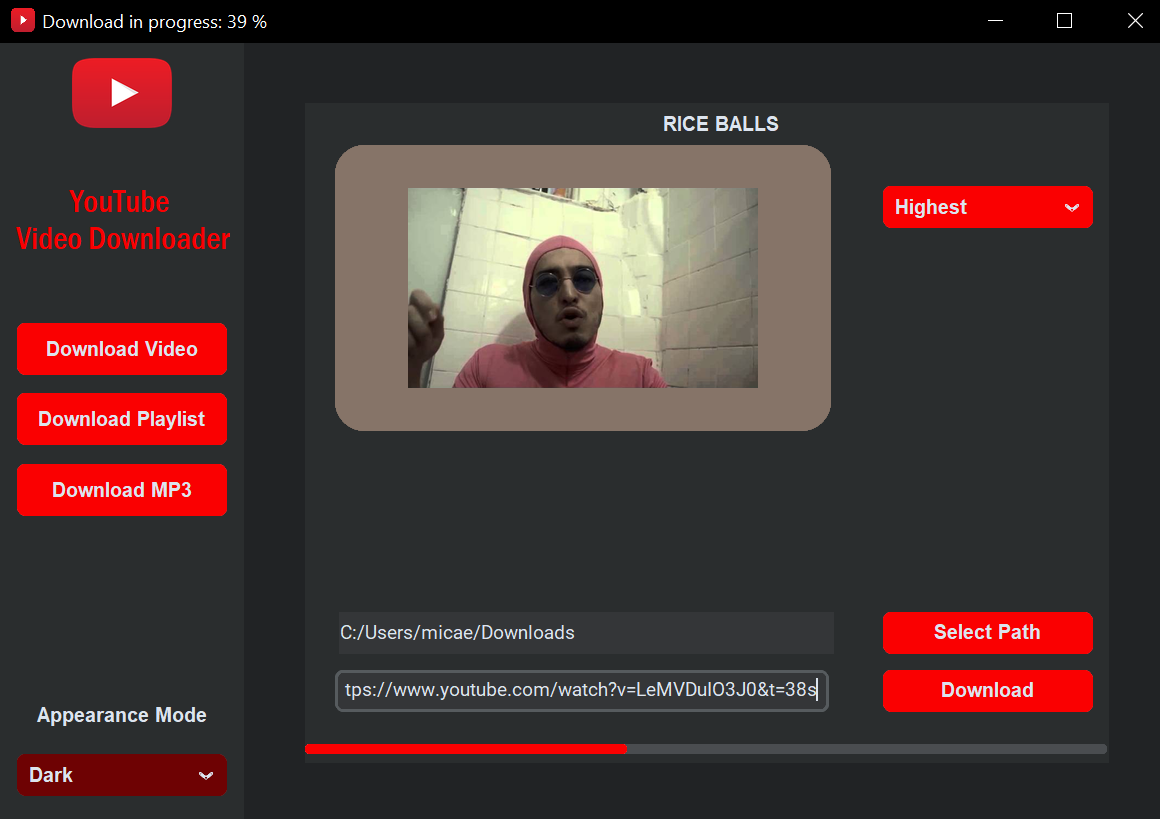Expand the chevron on the quality selector
1160x819 pixels.
click(x=1072, y=207)
